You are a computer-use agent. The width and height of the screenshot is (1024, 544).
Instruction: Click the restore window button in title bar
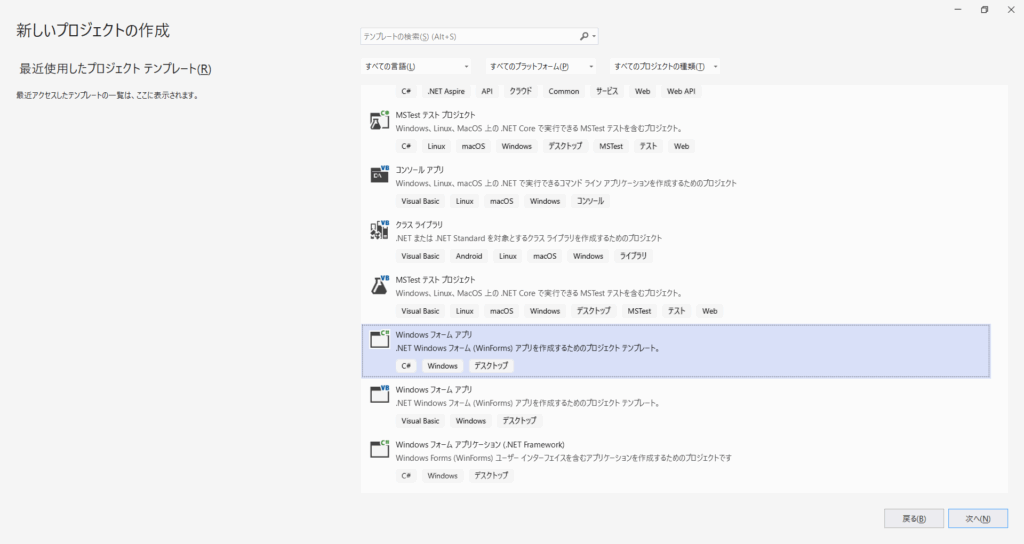[x=984, y=9]
